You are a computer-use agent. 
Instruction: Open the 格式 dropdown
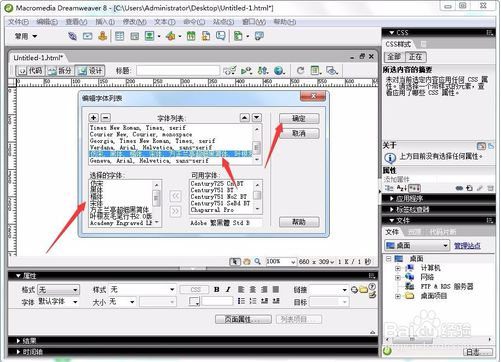[59, 290]
